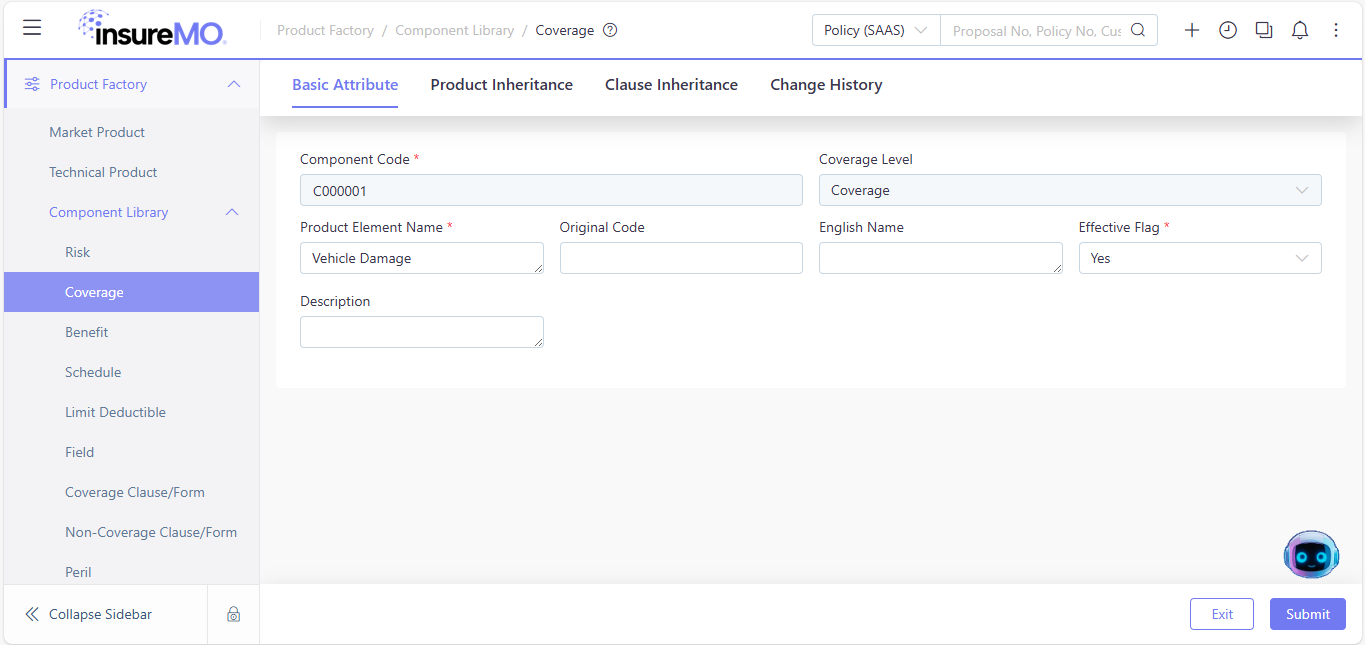The width and height of the screenshot is (1365, 645).
Task: Open the Policy (SAAS) dropdown
Action: [876, 30]
